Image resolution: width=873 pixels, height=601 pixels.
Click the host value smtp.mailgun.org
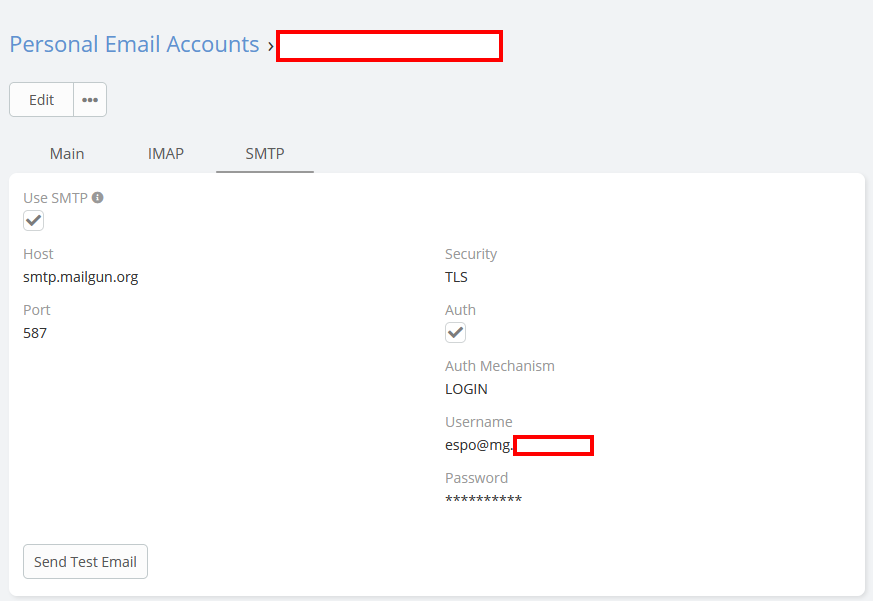pos(81,277)
